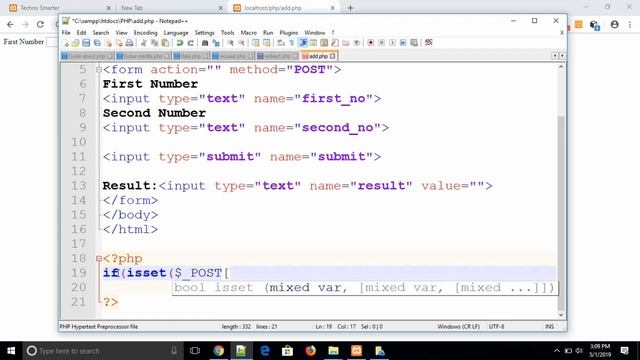Screen dimensions: 640x360
Task: Switch to the date.php editor tab
Action: 191,56
